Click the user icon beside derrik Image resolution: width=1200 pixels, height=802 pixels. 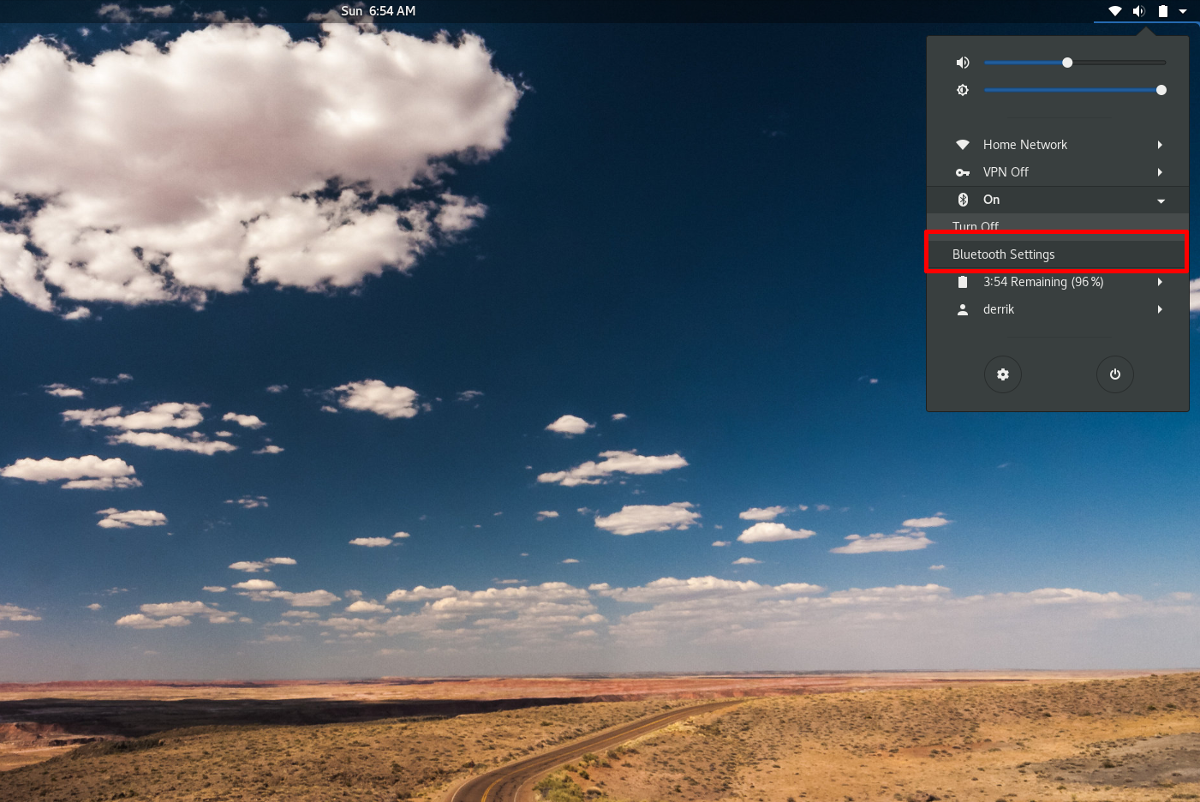(963, 310)
